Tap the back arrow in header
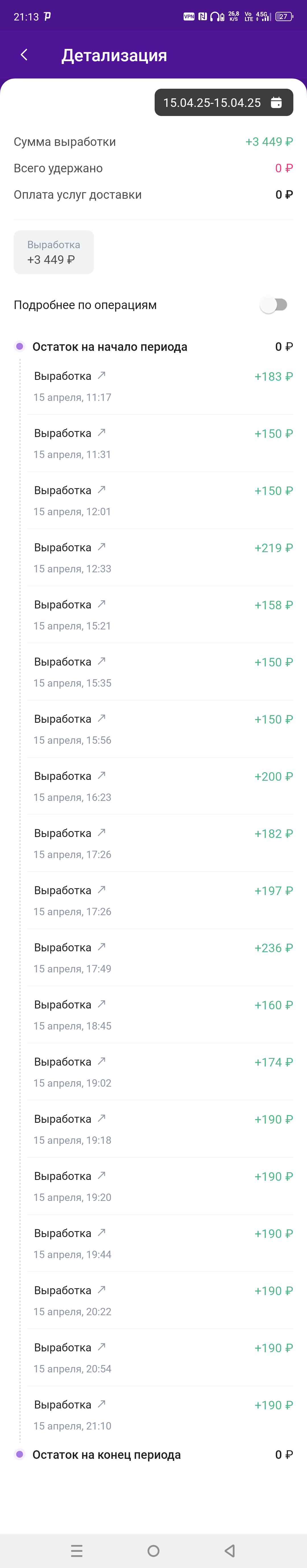 tap(24, 55)
